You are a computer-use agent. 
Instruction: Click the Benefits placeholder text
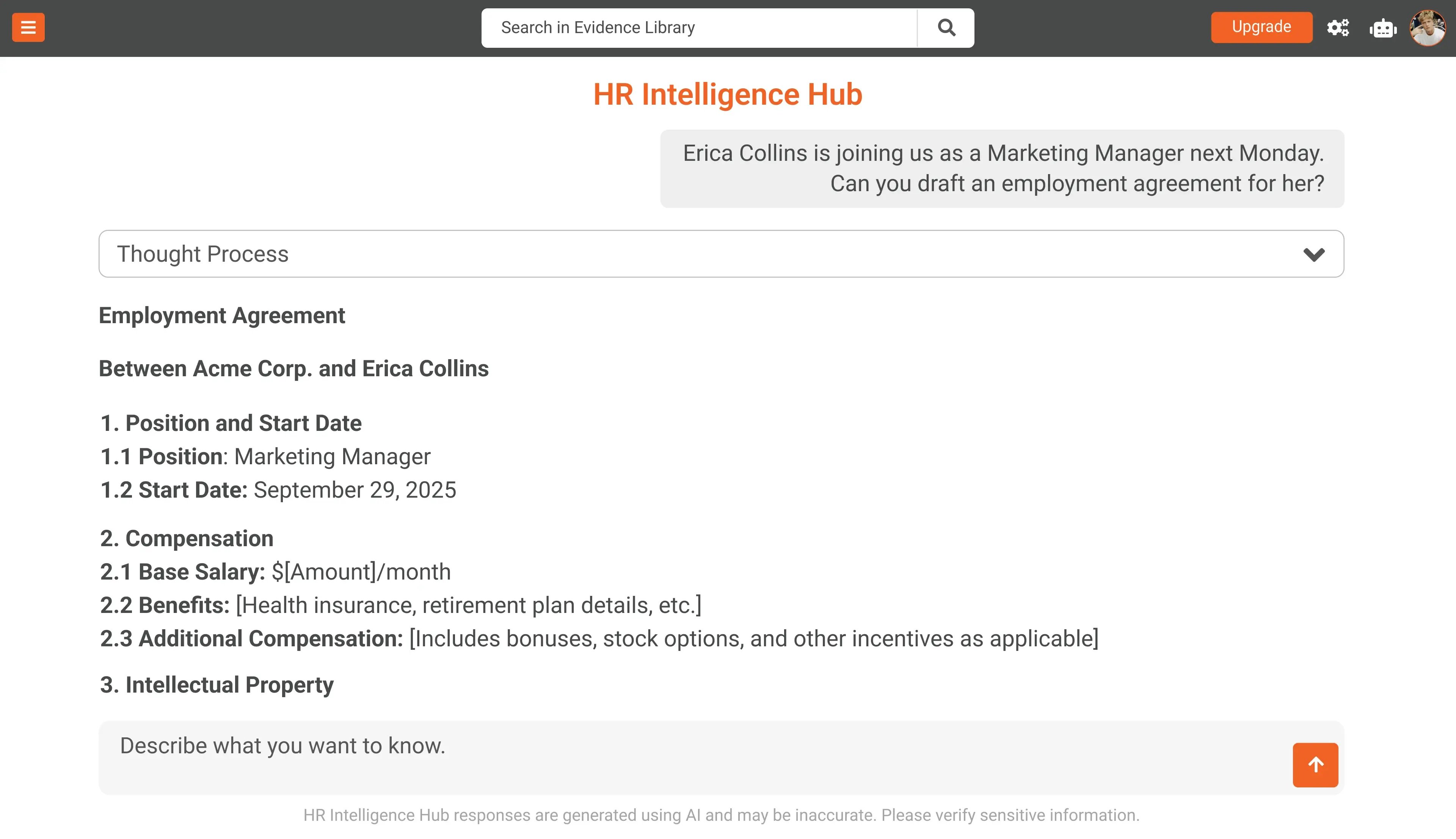[468, 605]
